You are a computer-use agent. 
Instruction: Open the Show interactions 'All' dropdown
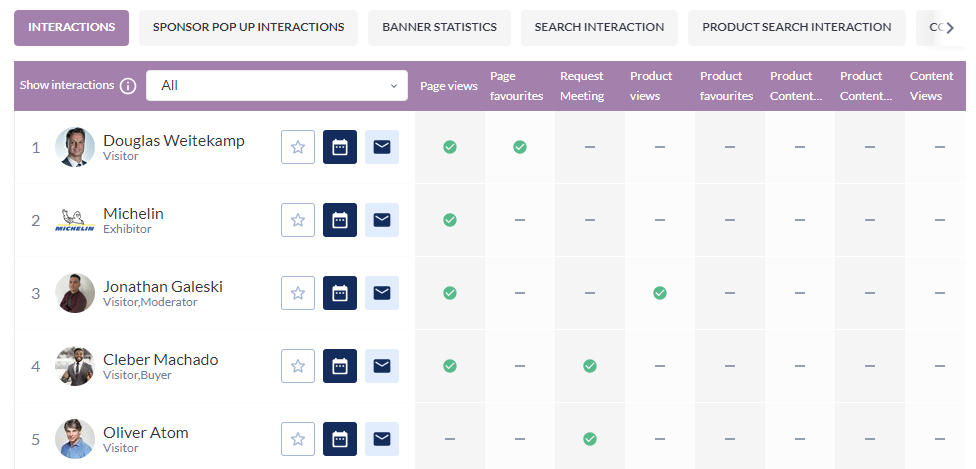(277, 85)
